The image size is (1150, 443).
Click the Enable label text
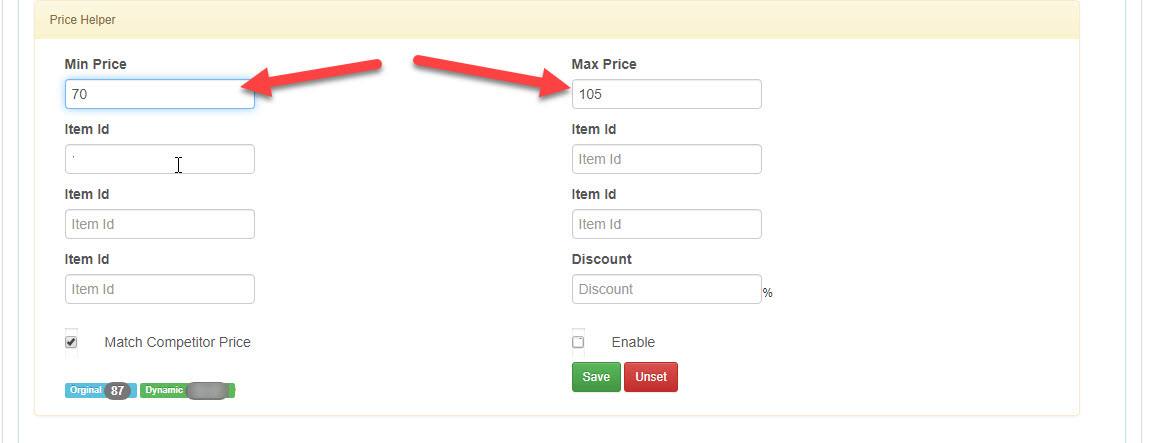[x=633, y=343]
